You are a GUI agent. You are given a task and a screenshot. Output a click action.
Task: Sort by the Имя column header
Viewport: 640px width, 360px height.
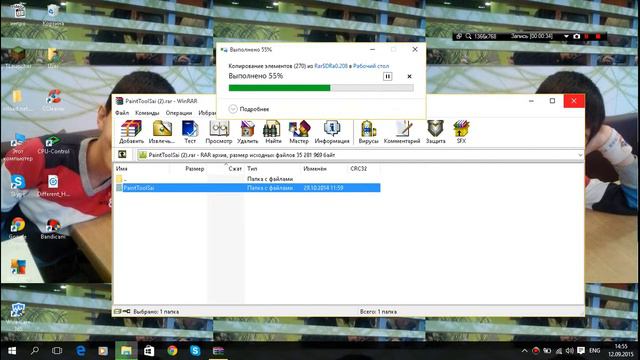(141, 168)
